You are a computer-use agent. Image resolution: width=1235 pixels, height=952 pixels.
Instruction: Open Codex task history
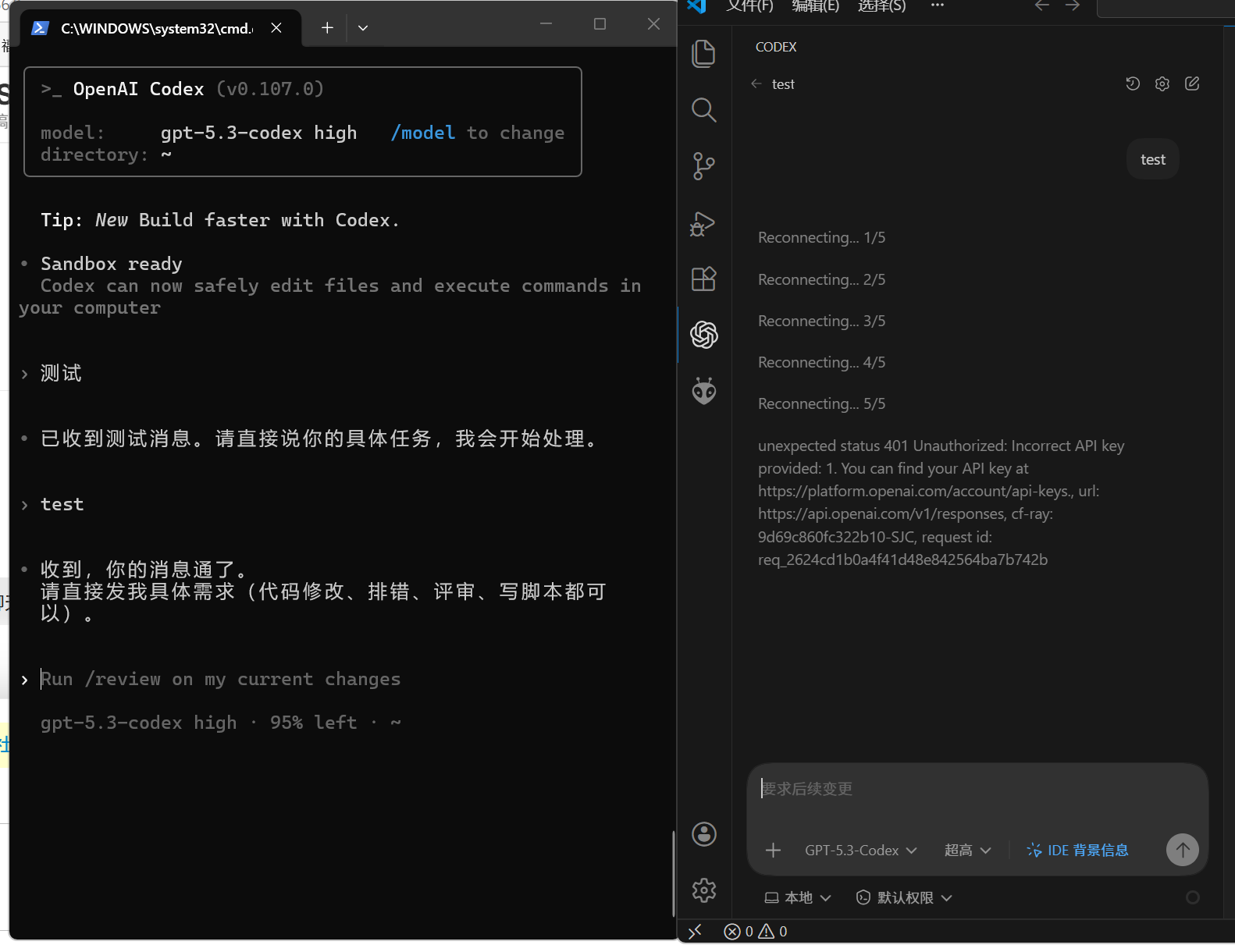1133,83
